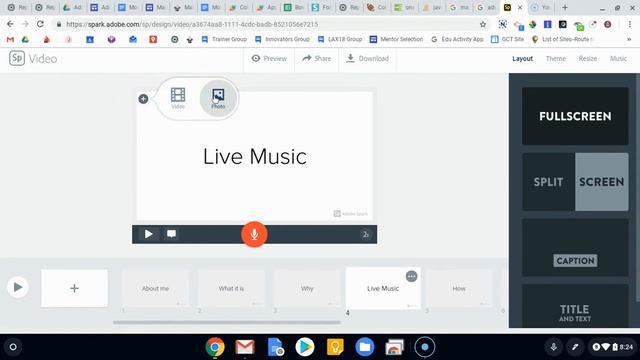Switch to the Layout tab

522,58
